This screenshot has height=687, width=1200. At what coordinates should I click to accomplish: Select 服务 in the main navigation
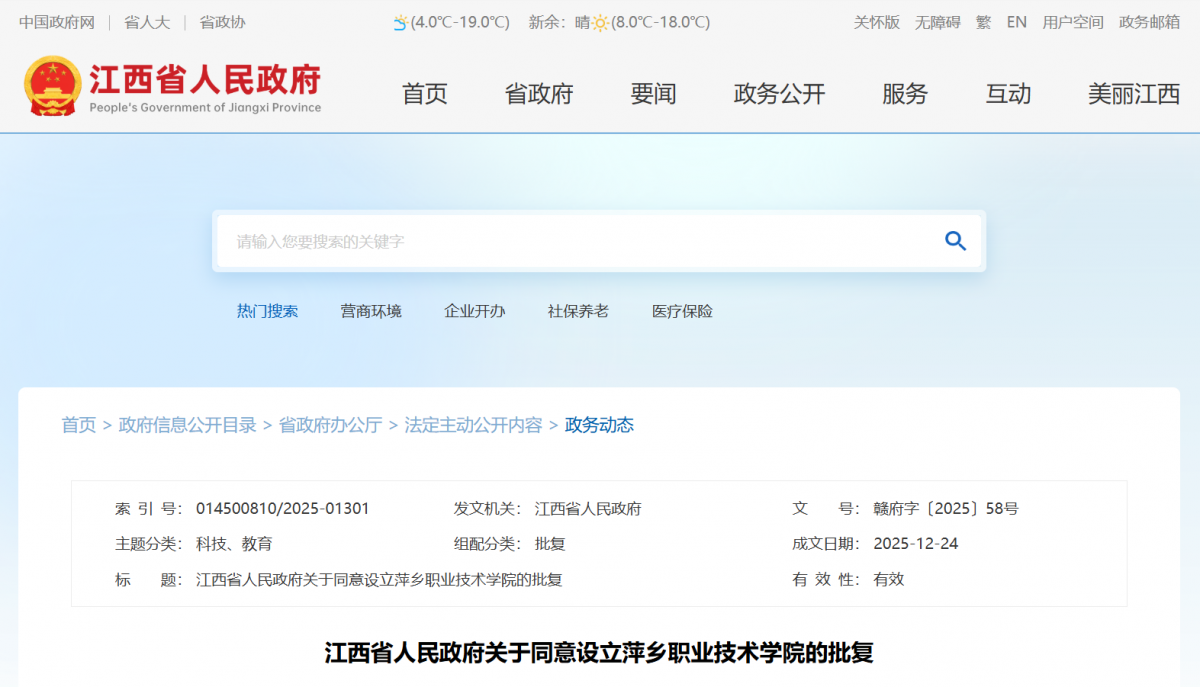tap(905, 94)
